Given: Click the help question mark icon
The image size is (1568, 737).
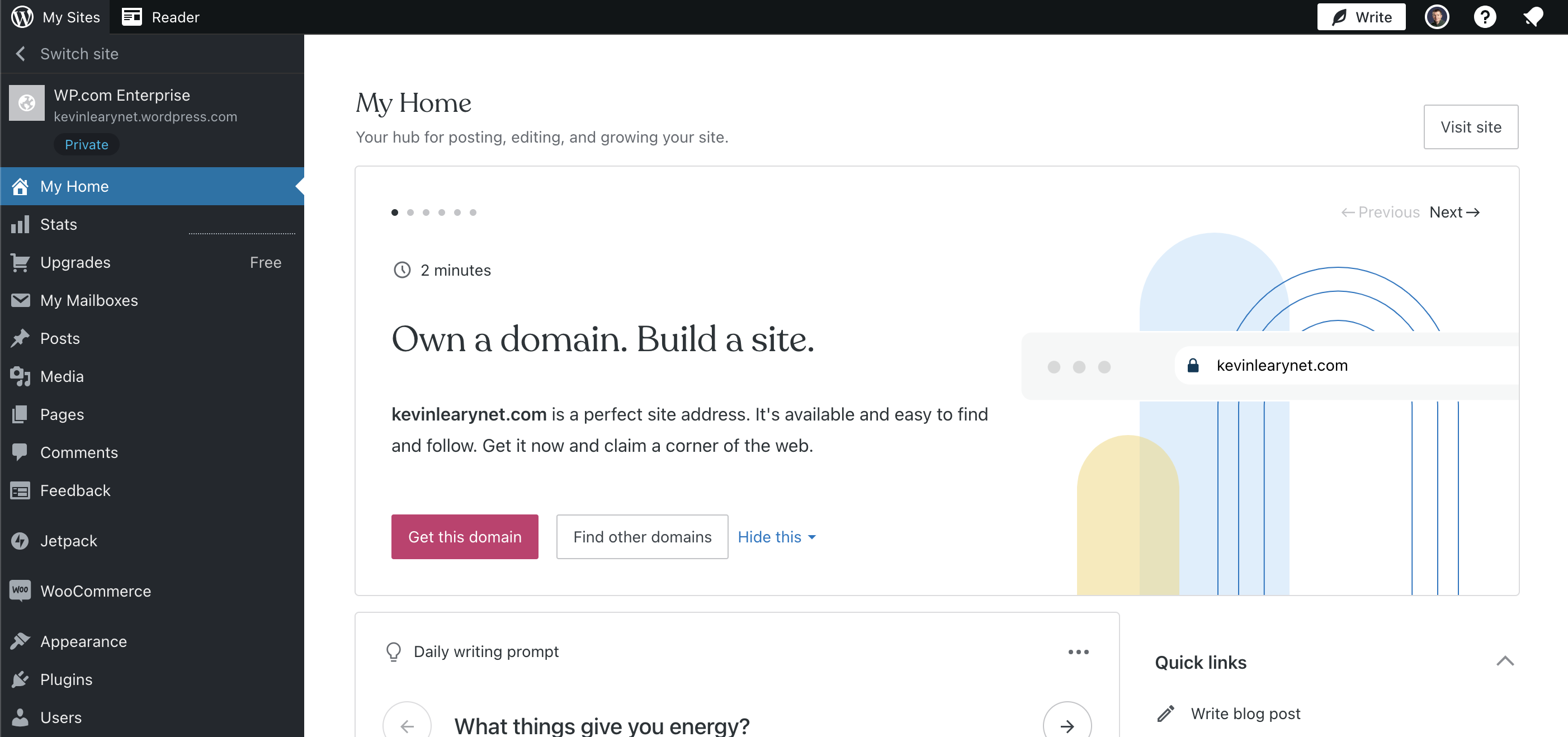Looking at the screenshot, I should 1485,17.
